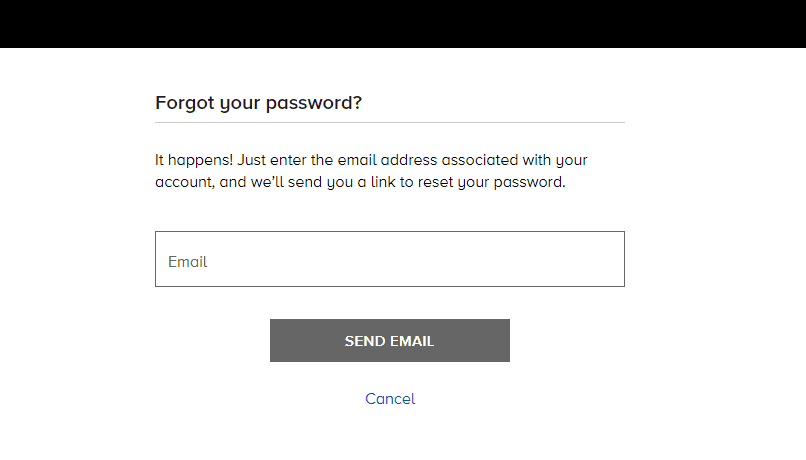This screenshot has width=806, height=460.
Task: Click the "Forgot your password?" heading
Action: tap(258, 102)
